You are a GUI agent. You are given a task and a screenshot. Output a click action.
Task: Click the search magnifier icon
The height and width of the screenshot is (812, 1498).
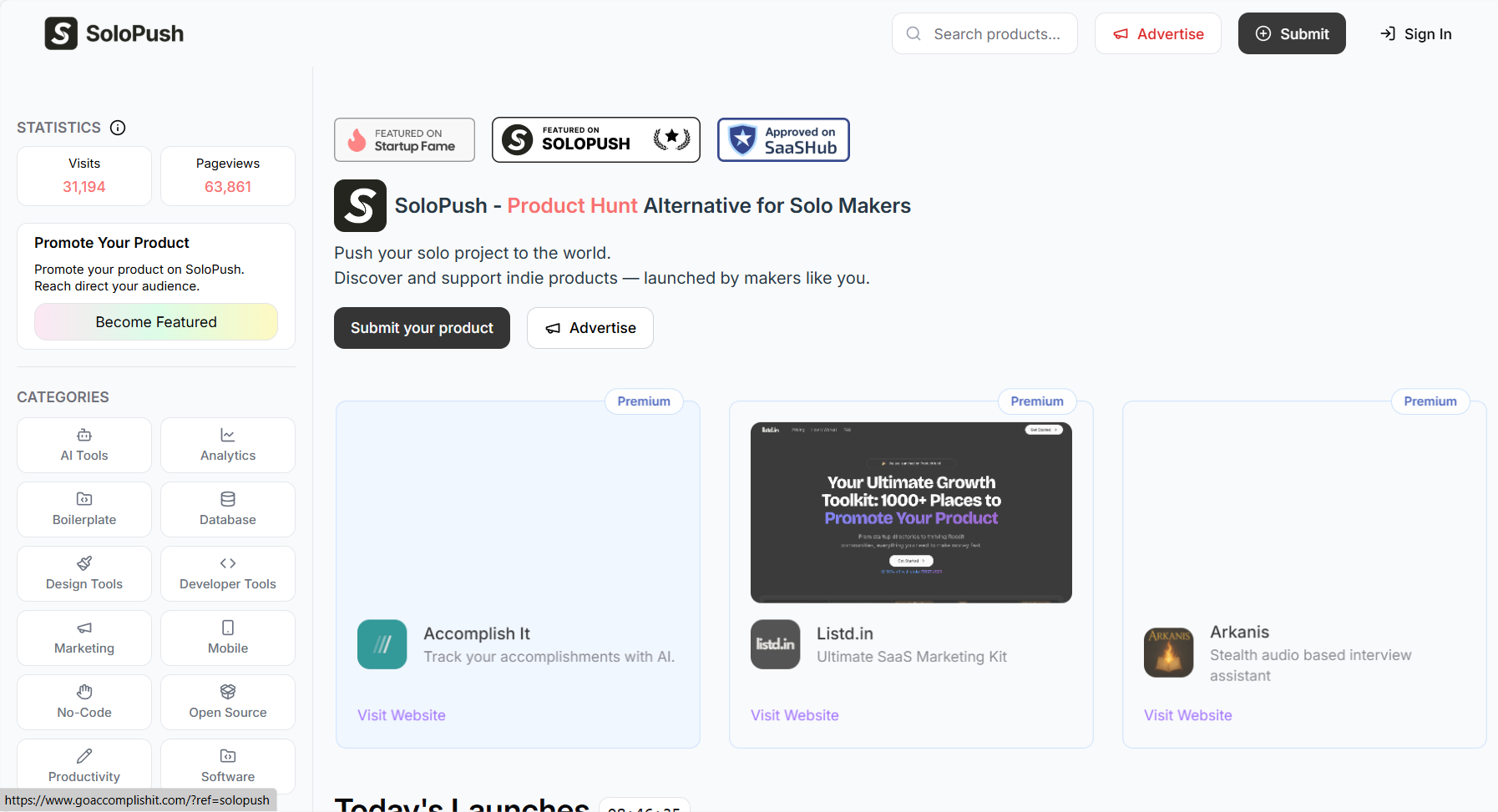point(913,33)
